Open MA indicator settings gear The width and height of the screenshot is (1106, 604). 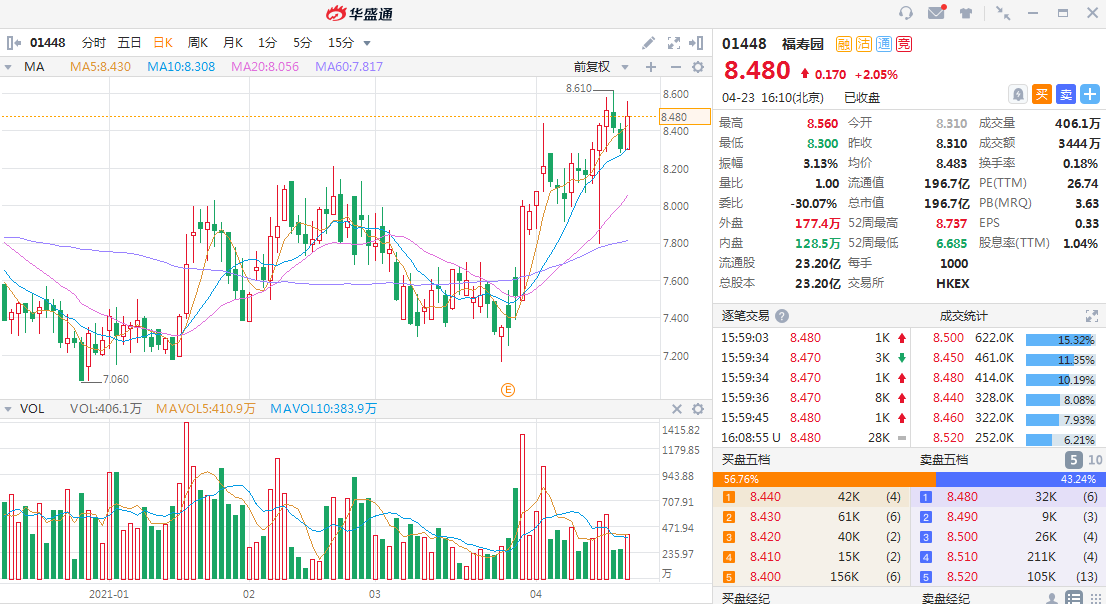pos(698,67)
